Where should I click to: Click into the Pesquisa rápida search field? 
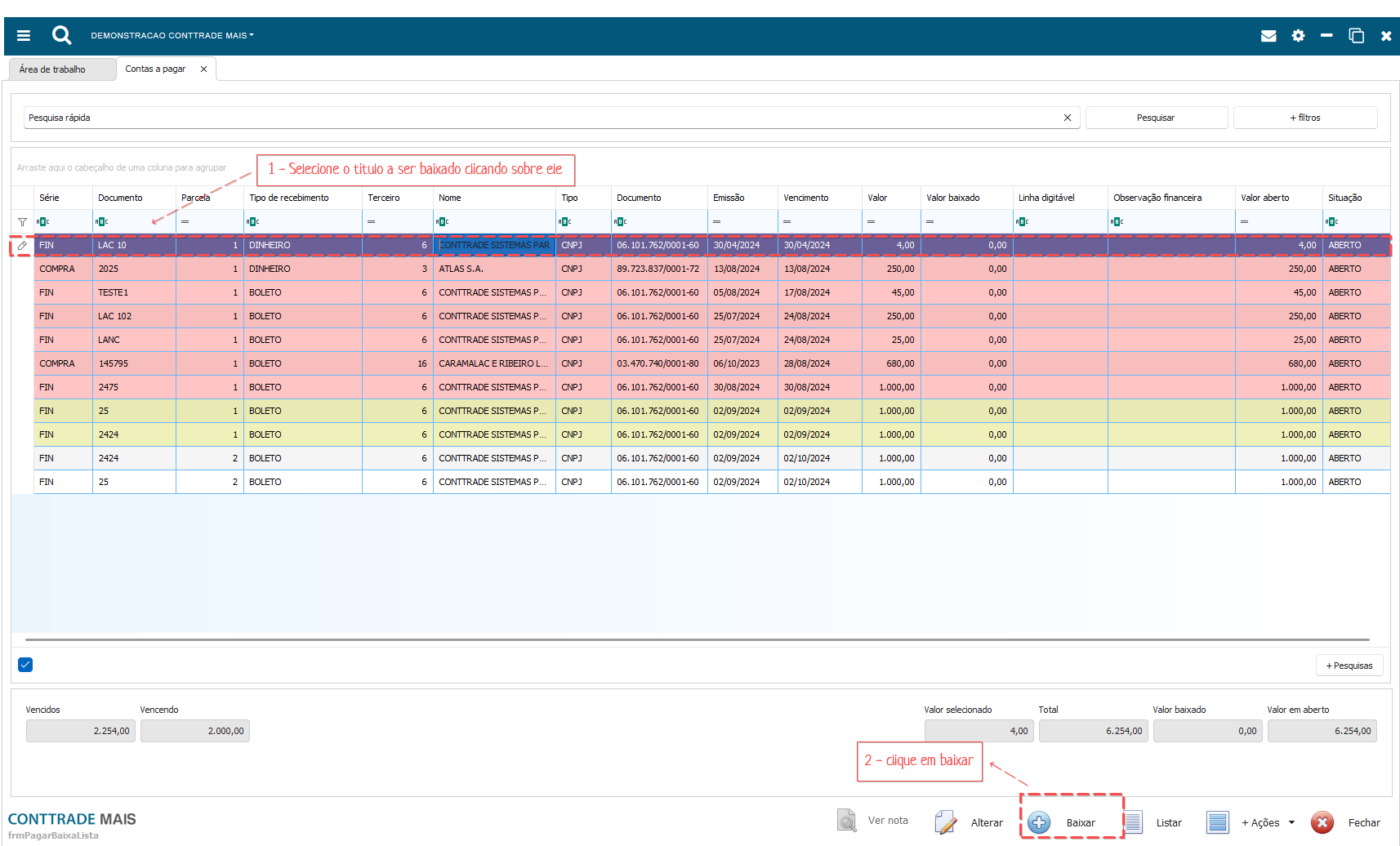coord(539,118)
